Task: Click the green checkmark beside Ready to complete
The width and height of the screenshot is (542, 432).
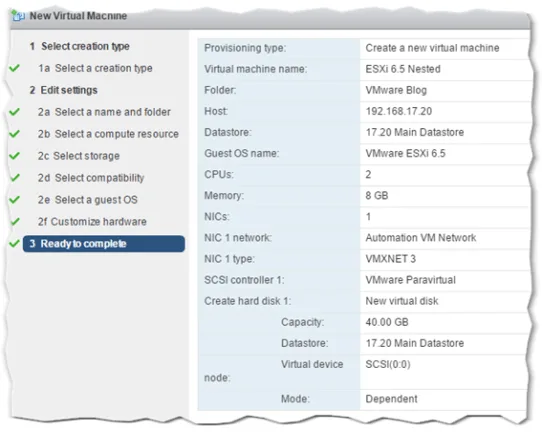Action: click(x=14, y=243)
